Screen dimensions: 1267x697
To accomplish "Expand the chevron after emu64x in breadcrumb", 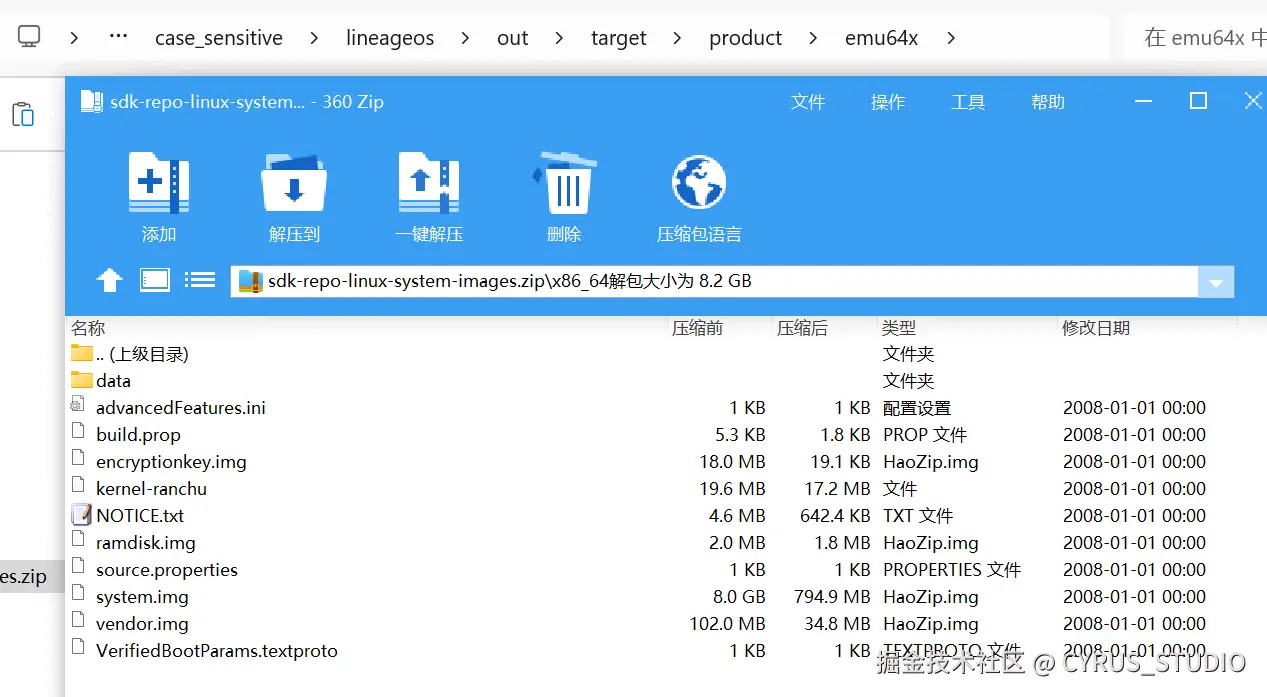I will tap(950, 38).
